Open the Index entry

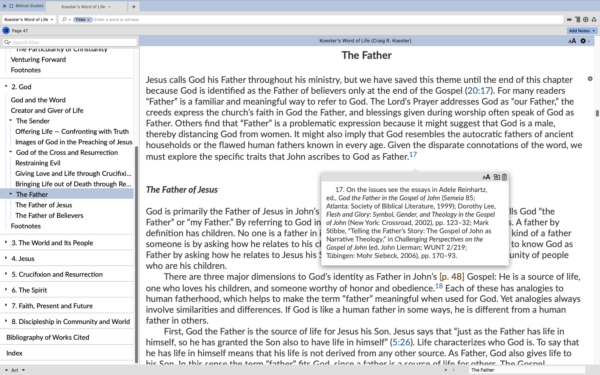tap(14, 353)
